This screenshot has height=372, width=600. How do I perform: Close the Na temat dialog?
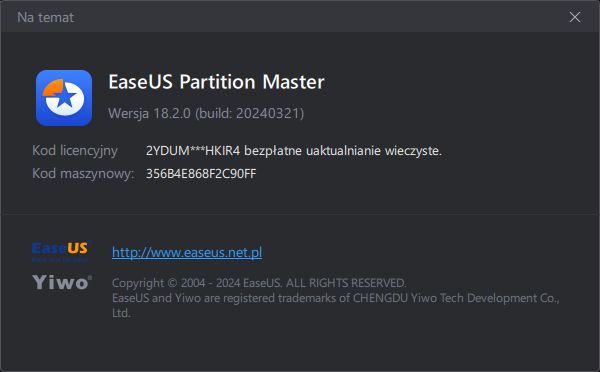click(574, 17)
